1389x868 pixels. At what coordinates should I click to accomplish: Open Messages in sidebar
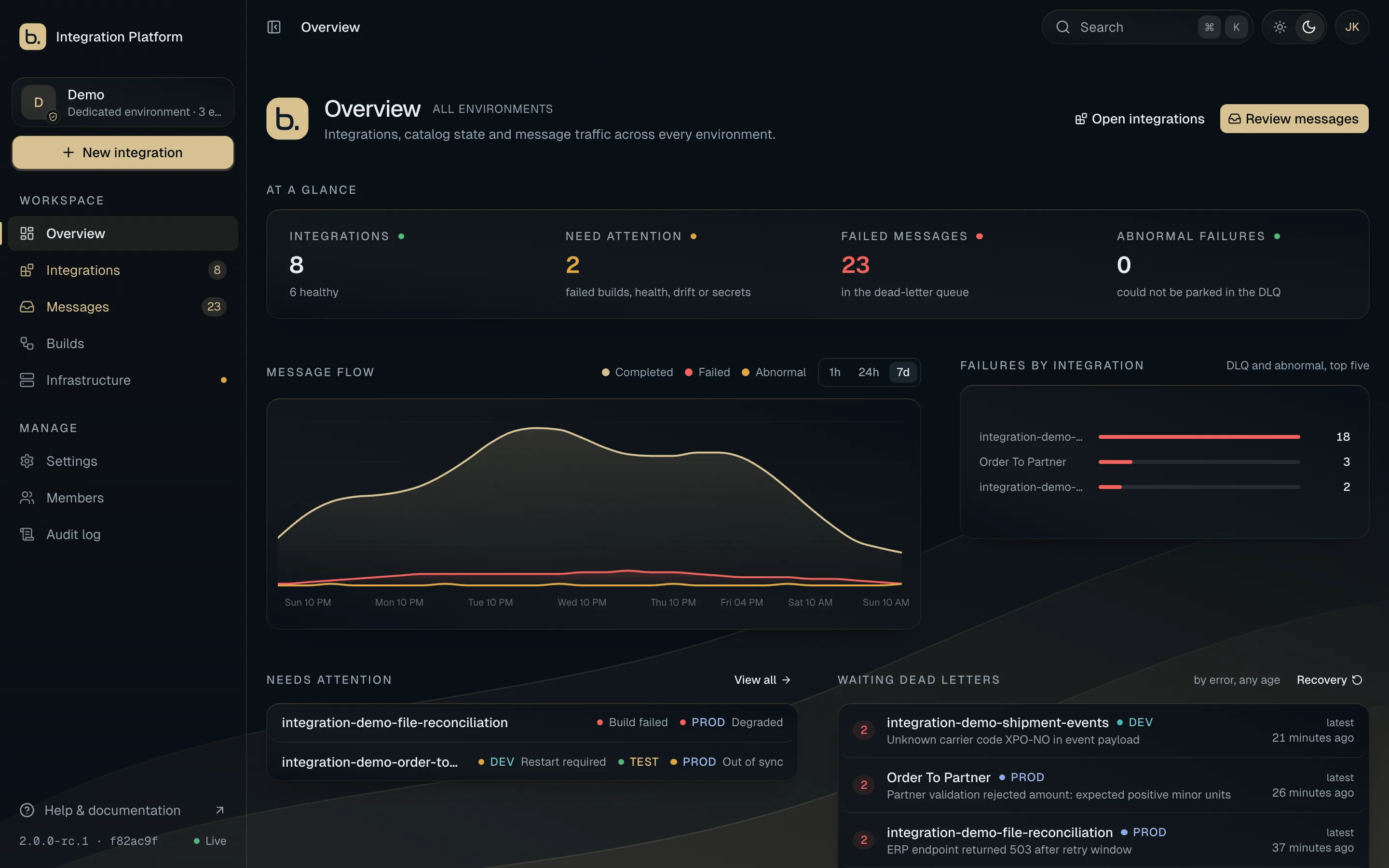(123, 307)
